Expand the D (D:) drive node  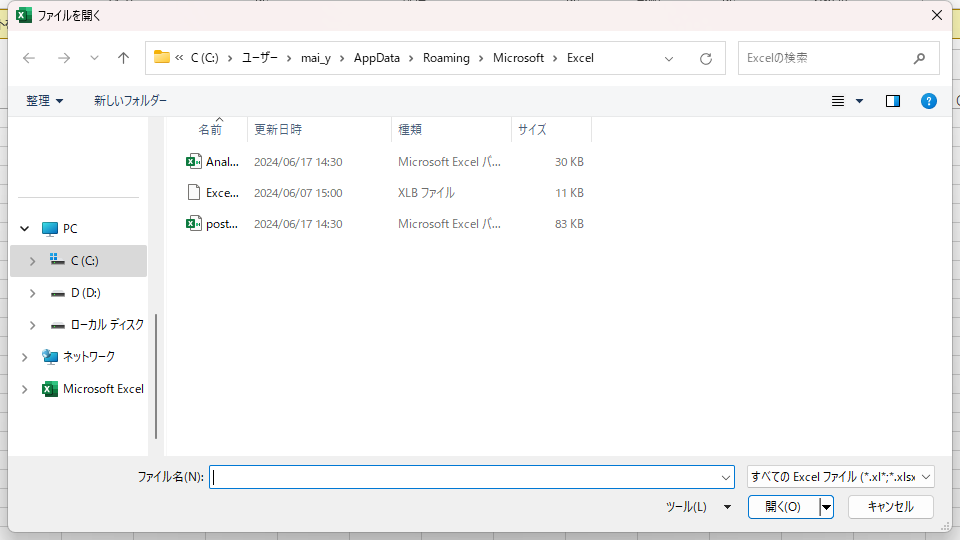(32, 293)
